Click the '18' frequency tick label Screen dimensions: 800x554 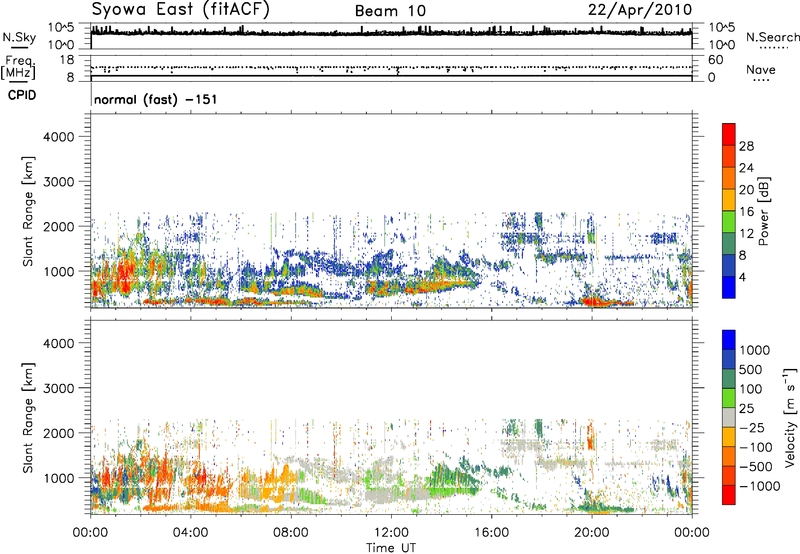66,60
